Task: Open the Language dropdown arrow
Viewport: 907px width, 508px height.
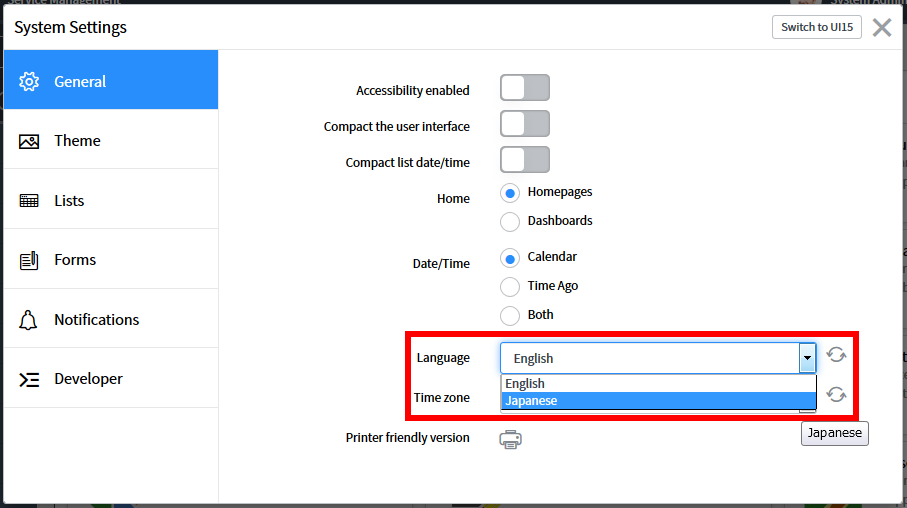Action: coord(807,358)
